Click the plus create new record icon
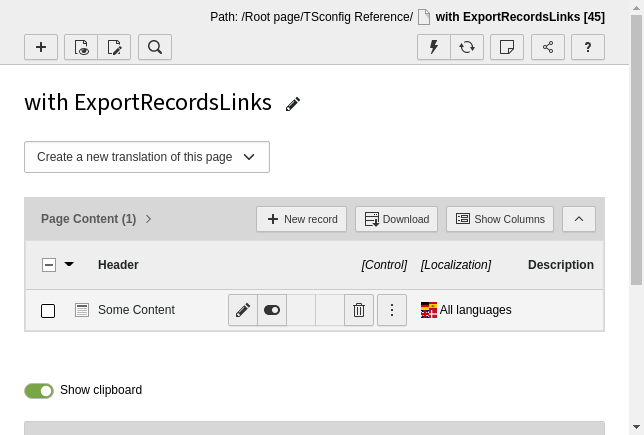Screen dimensions: 644x435 (x=41, y=47)
